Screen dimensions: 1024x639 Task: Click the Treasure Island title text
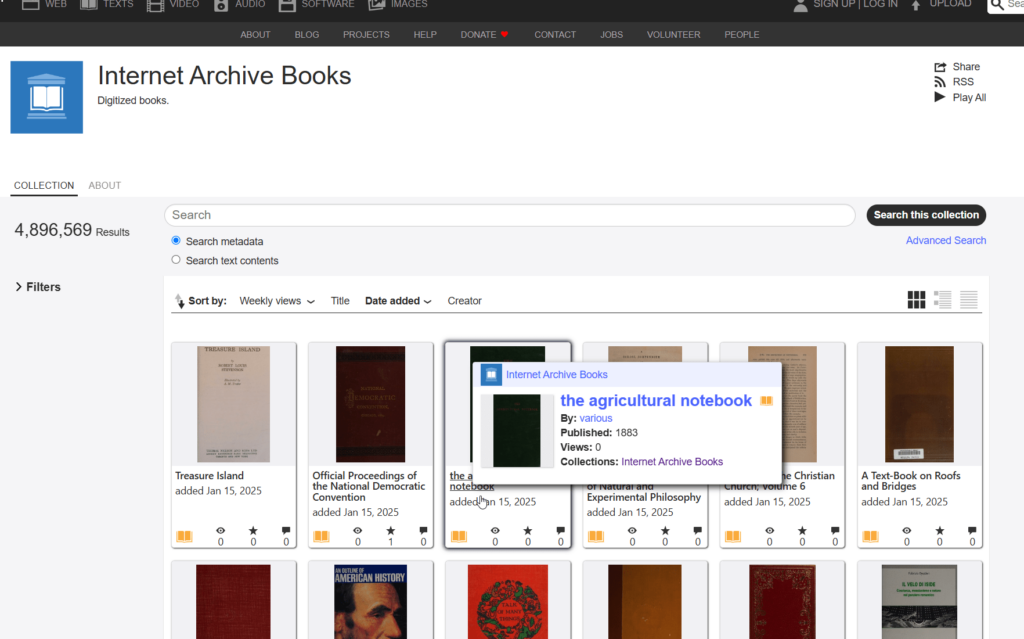209,476
